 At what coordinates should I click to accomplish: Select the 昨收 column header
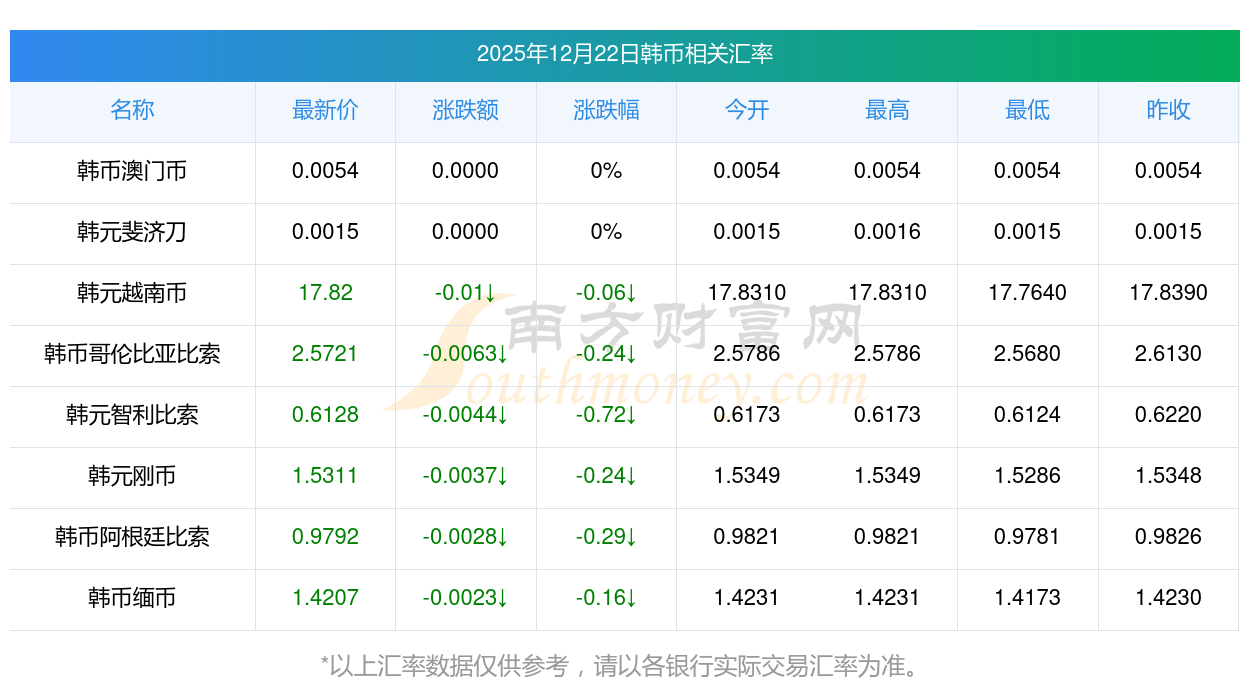click(x=1168, y=110)
